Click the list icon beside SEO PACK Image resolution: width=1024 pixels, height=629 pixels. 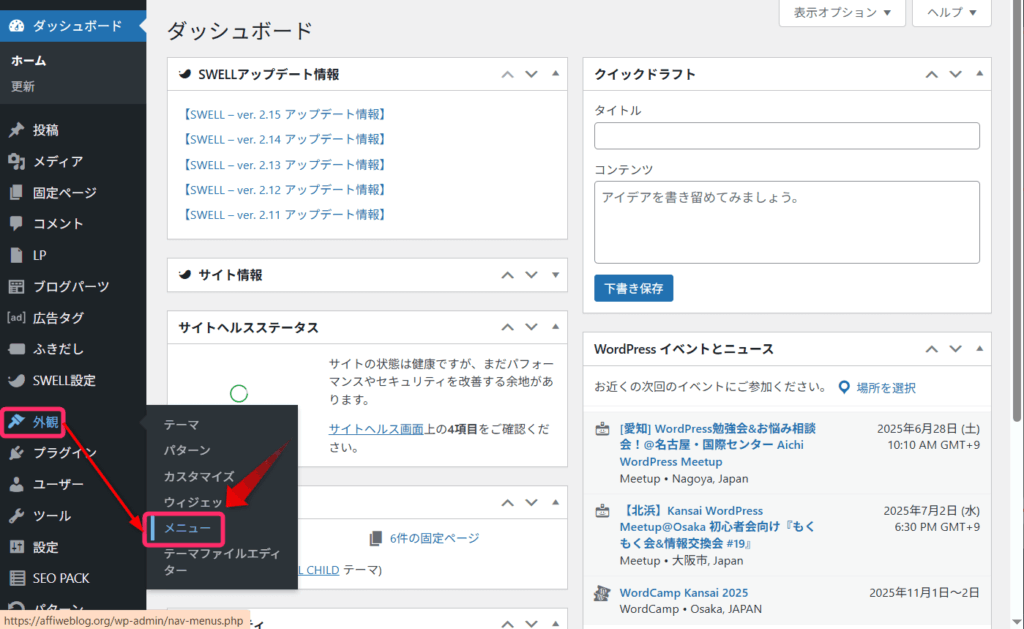pos(17,578)
